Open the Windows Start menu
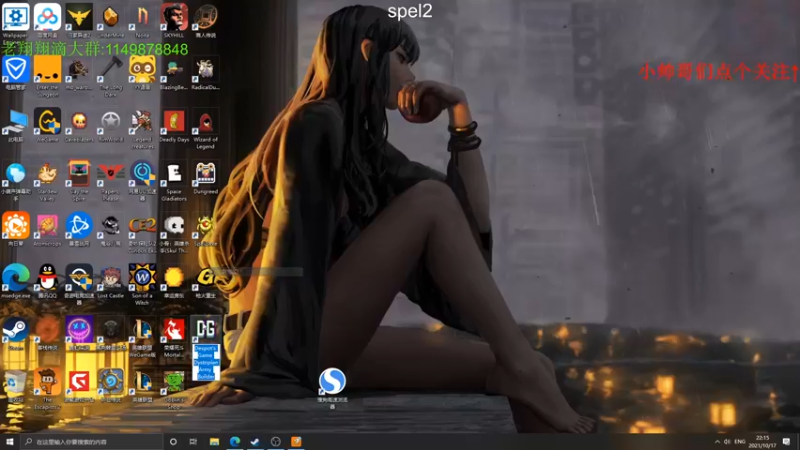The width and height of the screenshot is (800, 450). (x=10, y=441)
